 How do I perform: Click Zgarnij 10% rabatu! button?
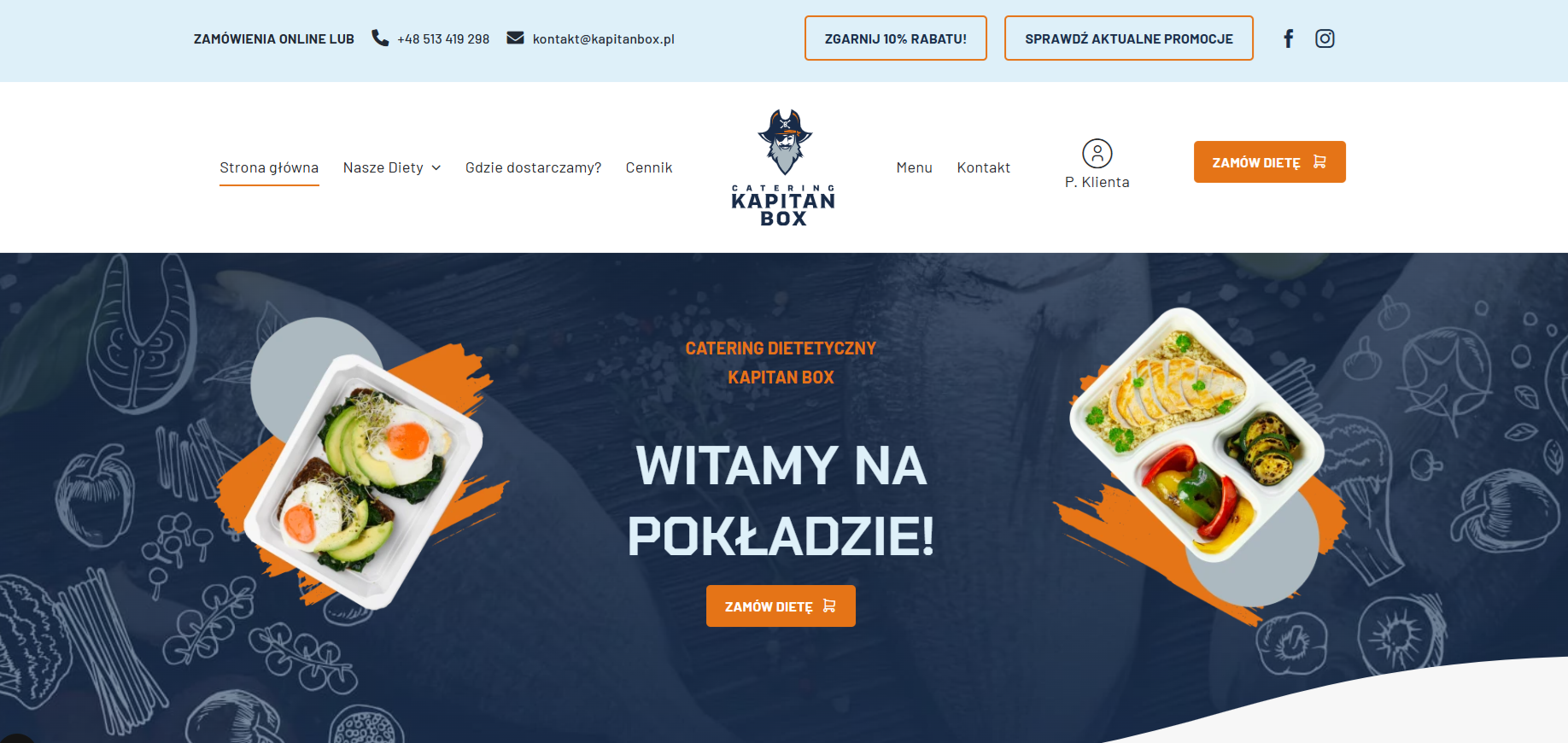pos(896,38)
